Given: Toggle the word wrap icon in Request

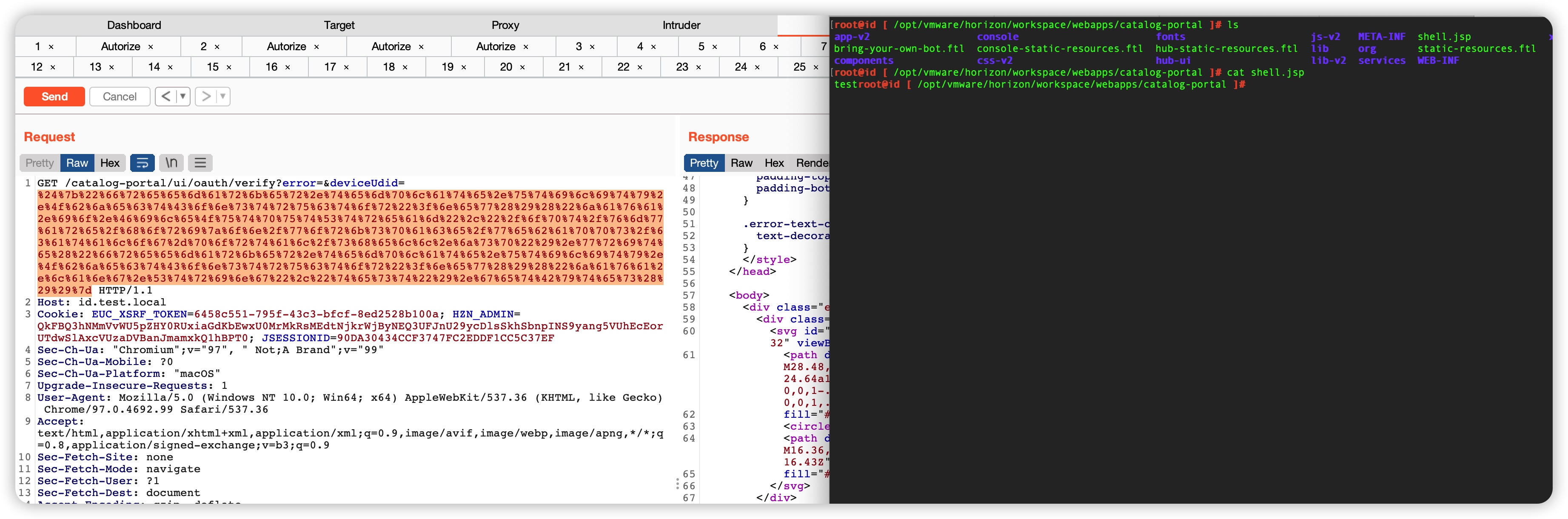Looking at the screenshot, I should [142, 163].
